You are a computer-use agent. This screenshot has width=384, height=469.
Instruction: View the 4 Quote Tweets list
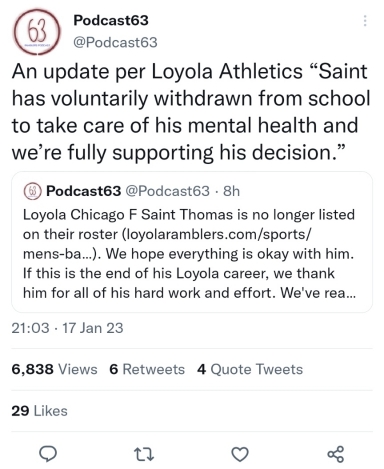250,369
